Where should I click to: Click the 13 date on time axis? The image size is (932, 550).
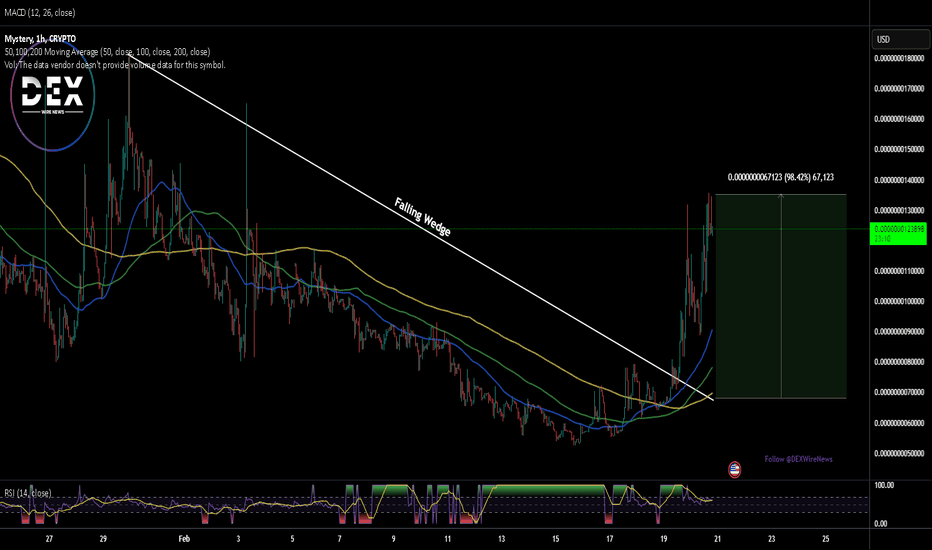(x=502, y=539)
